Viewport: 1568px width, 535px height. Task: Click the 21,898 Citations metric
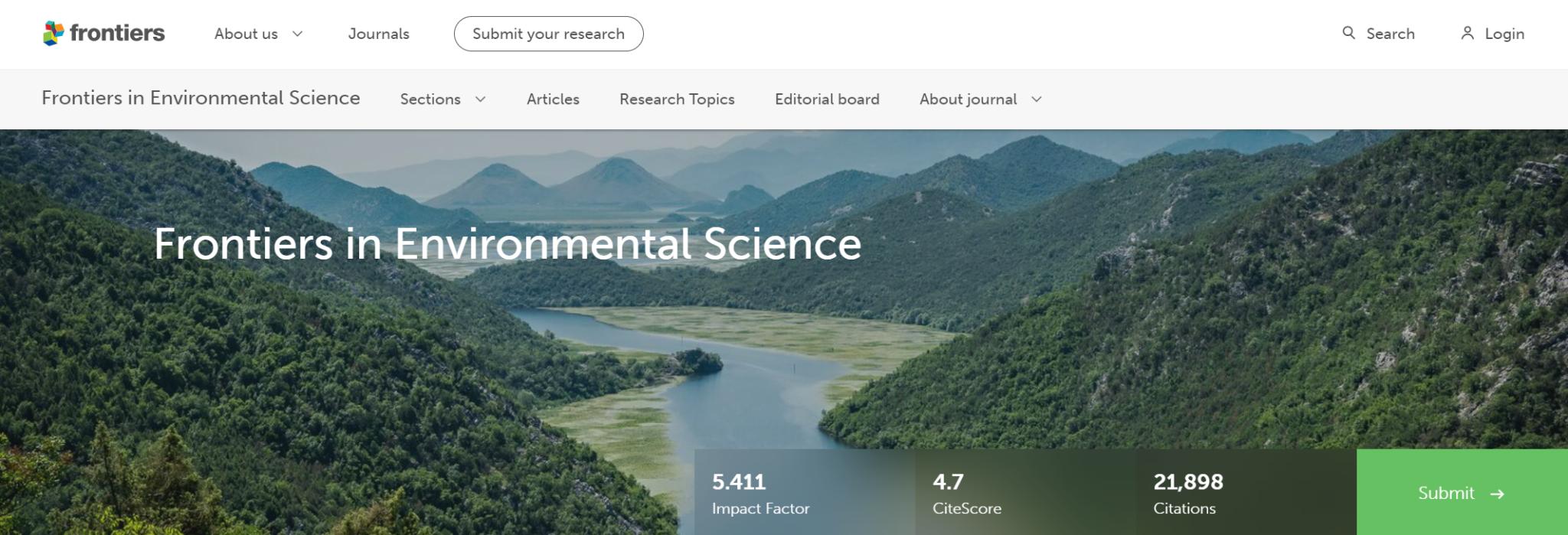coord(1187,494)
